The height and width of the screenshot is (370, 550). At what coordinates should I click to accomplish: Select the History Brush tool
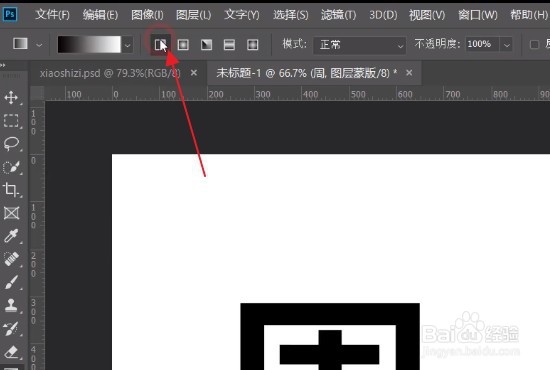tap(11, 329)
